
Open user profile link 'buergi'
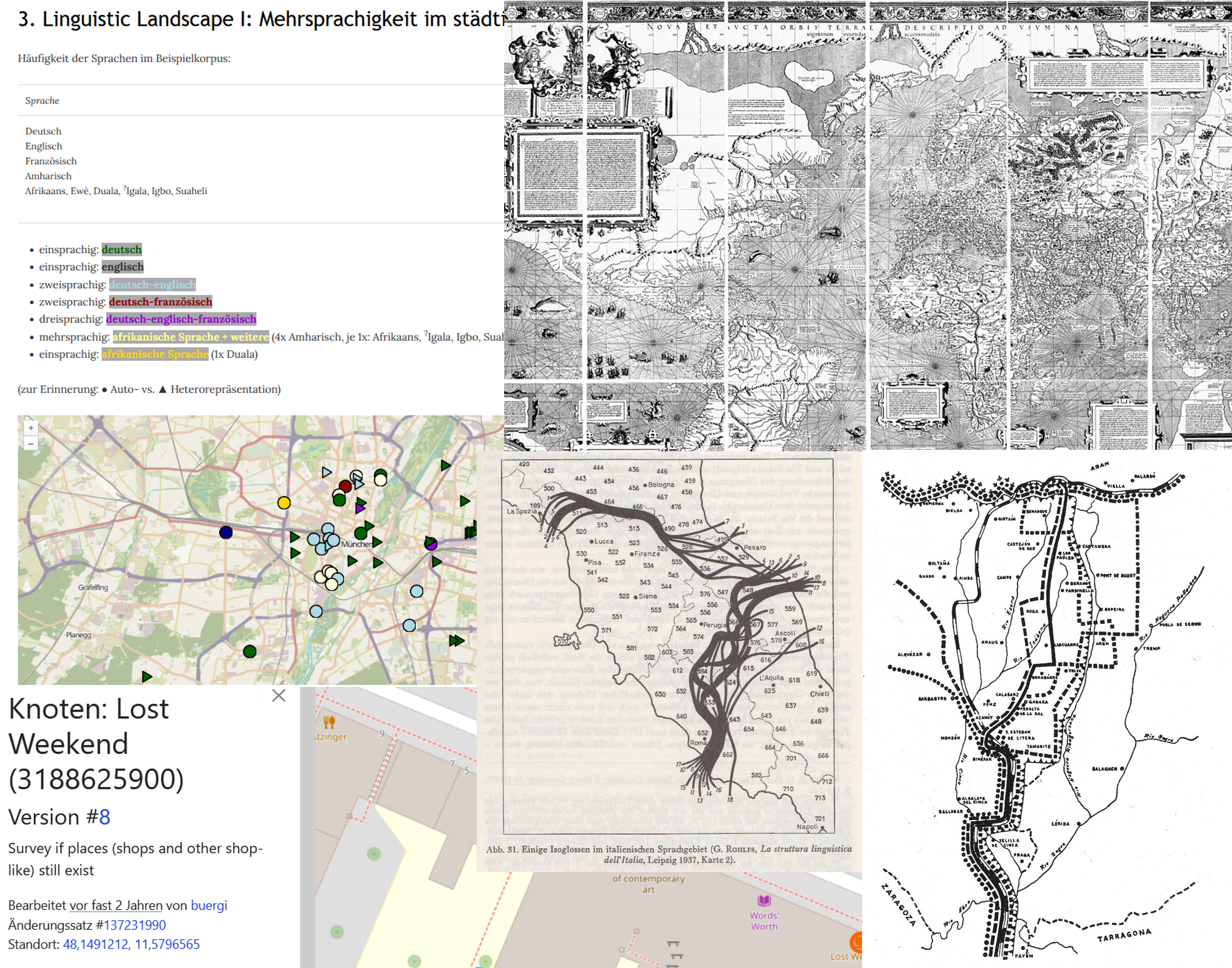pos(209,905)
